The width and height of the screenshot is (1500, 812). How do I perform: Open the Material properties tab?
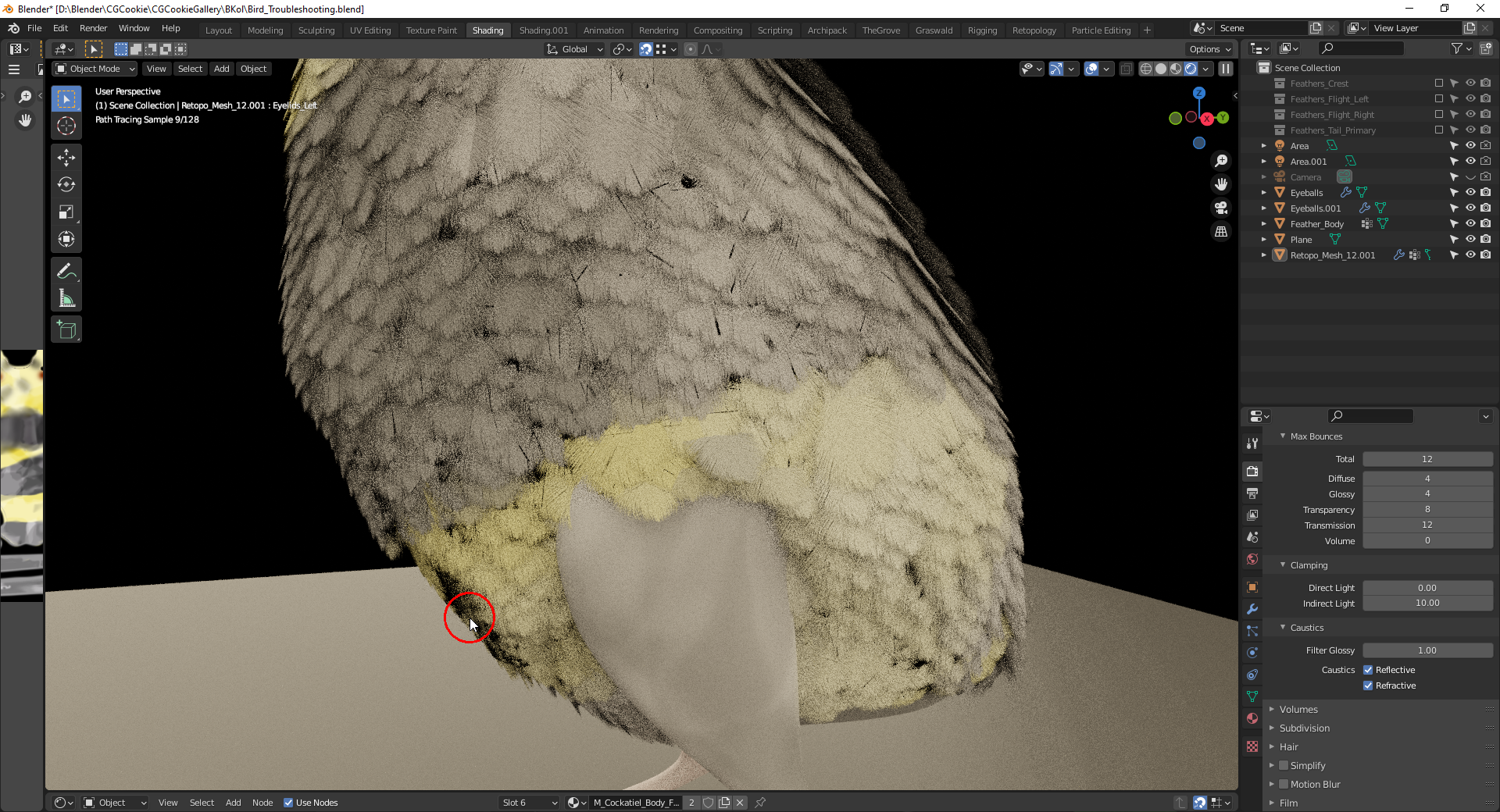click(1252, 718)
